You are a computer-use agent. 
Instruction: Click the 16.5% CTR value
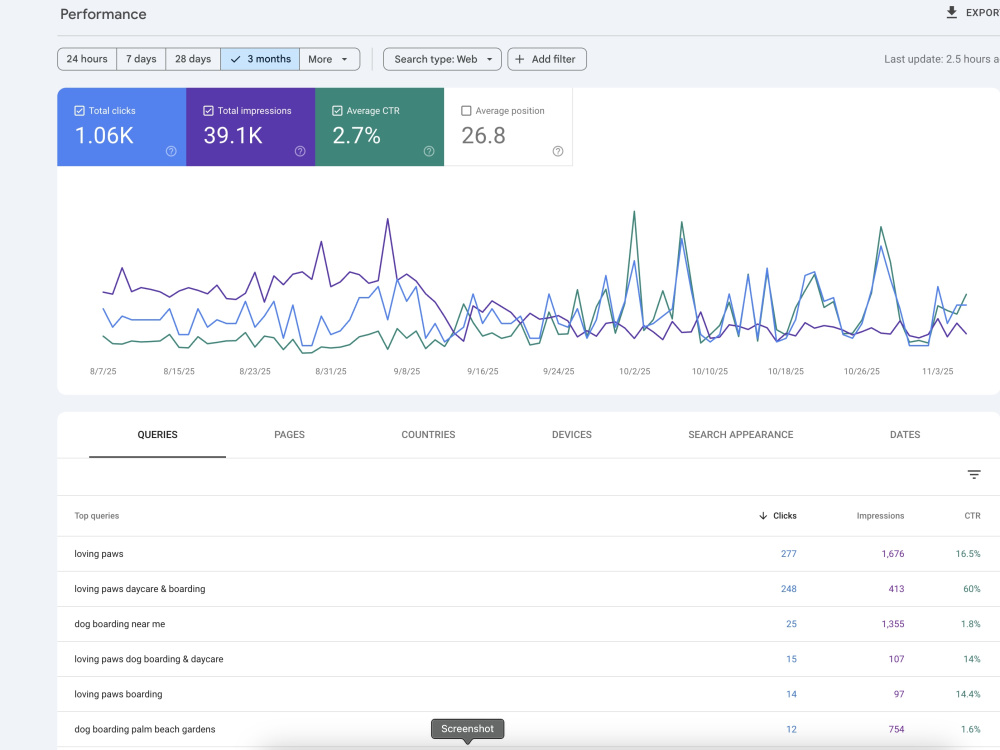click(x=967, y=554)
